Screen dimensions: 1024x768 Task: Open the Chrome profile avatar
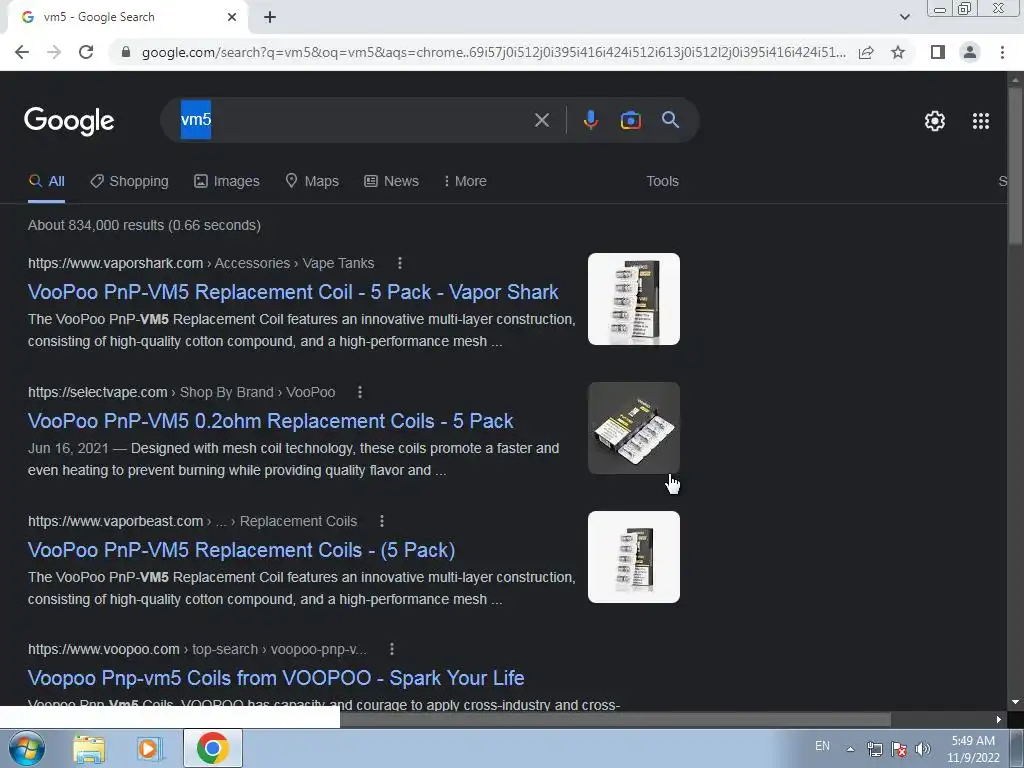point(970,52)
